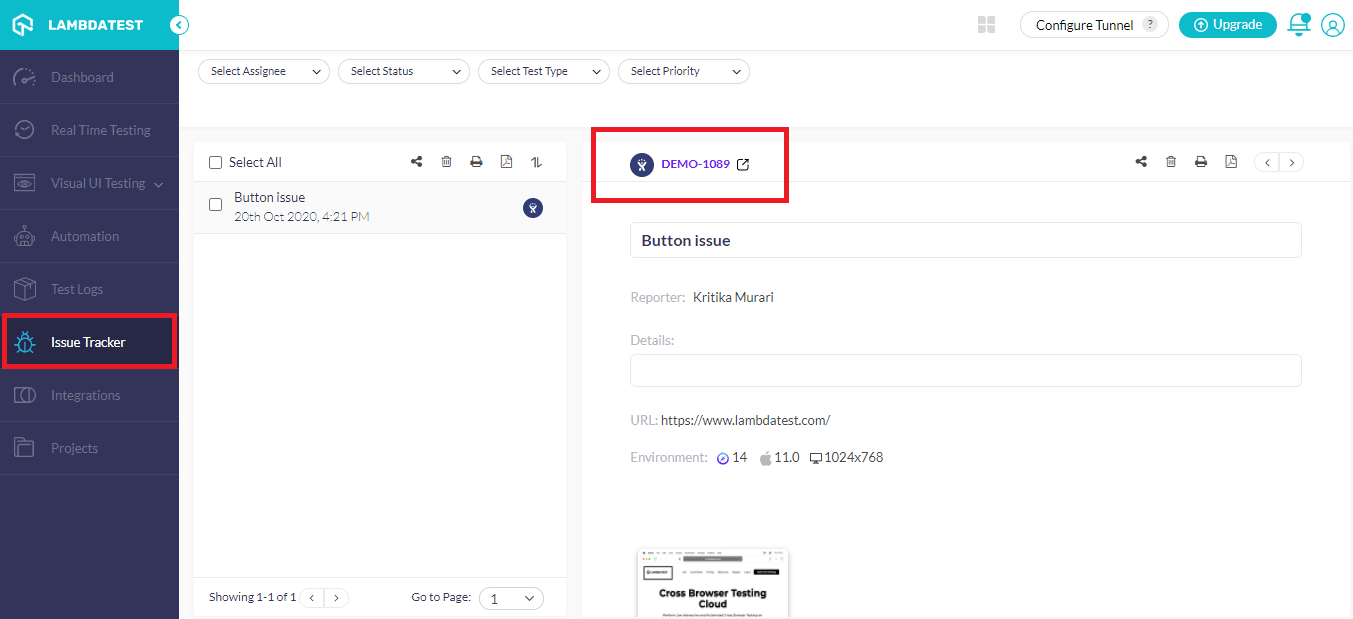Select the Select All checkbox
The height and width of the screenshot is (619, 1353).
(x=215, y=161)
